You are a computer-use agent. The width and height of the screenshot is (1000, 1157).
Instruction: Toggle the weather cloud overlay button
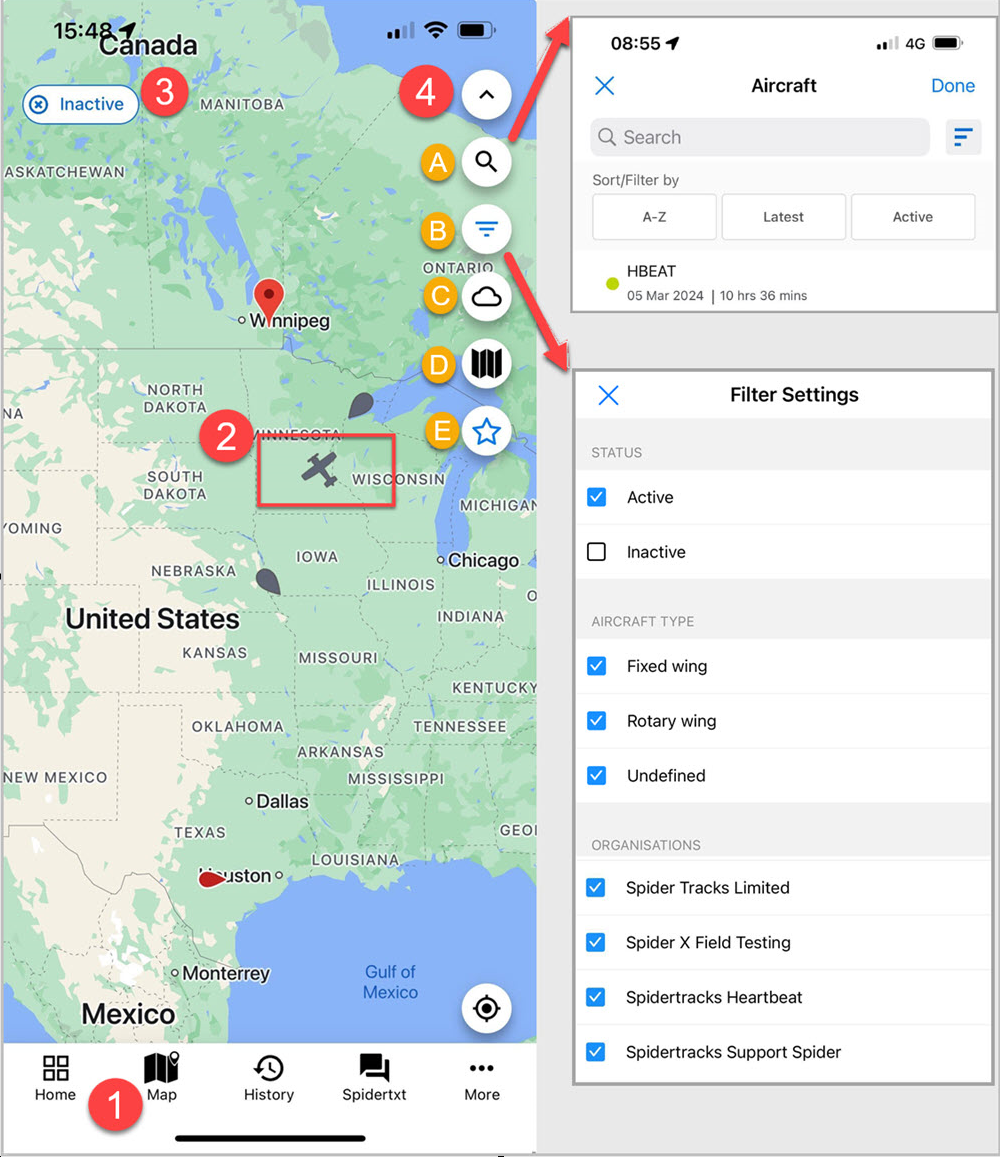486,297
